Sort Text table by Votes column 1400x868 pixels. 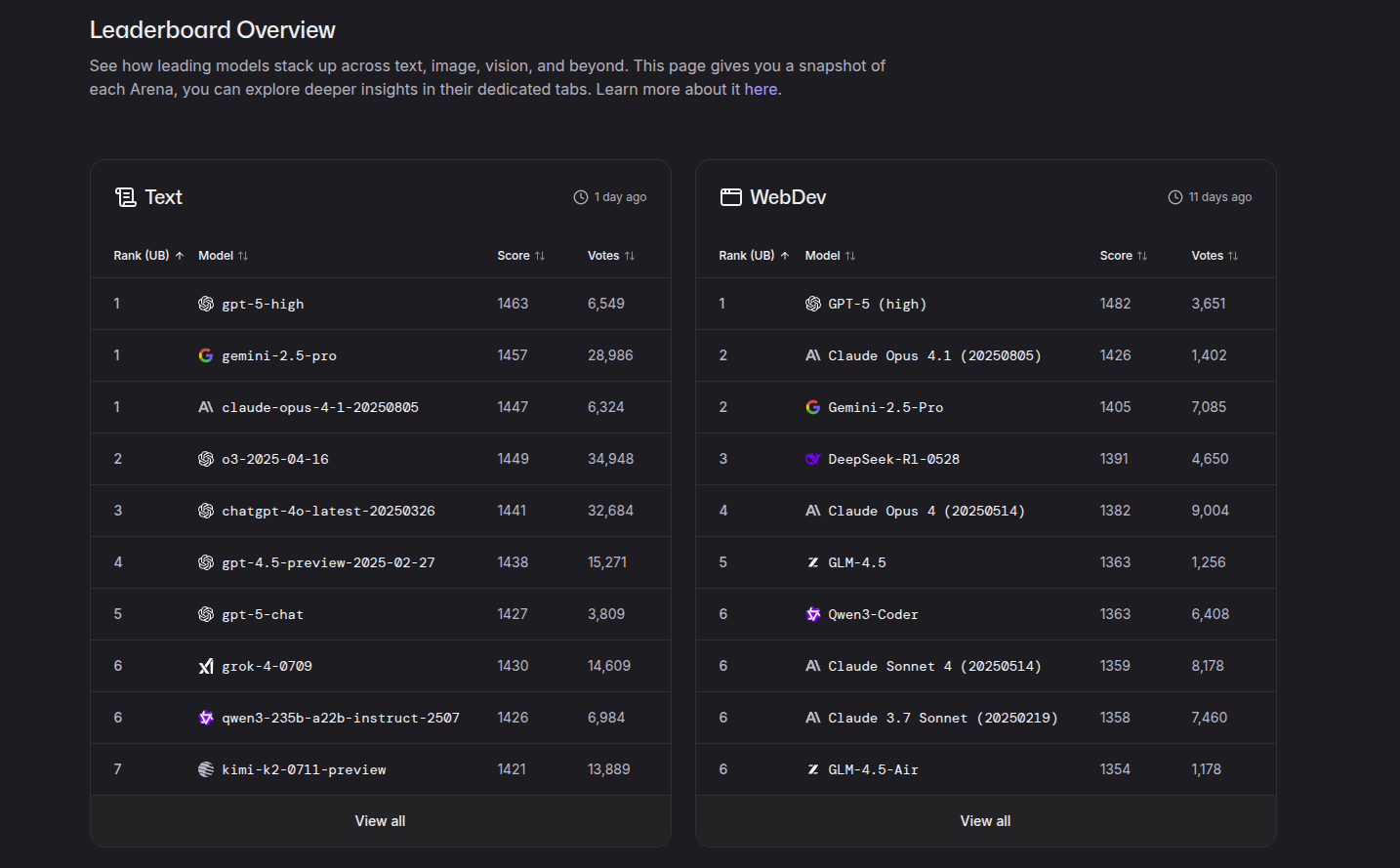611,256
